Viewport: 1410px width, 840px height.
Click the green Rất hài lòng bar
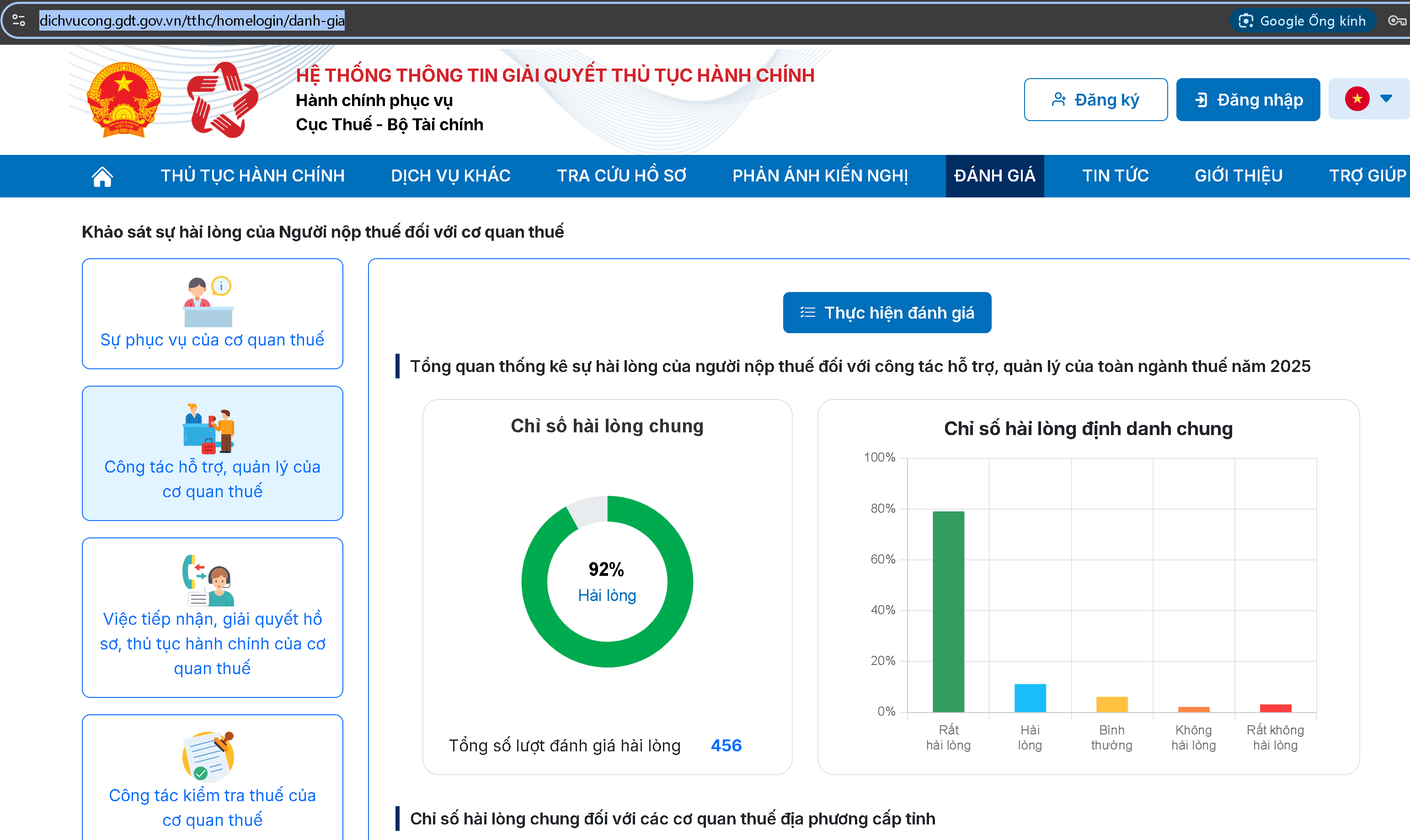point(948,611)
